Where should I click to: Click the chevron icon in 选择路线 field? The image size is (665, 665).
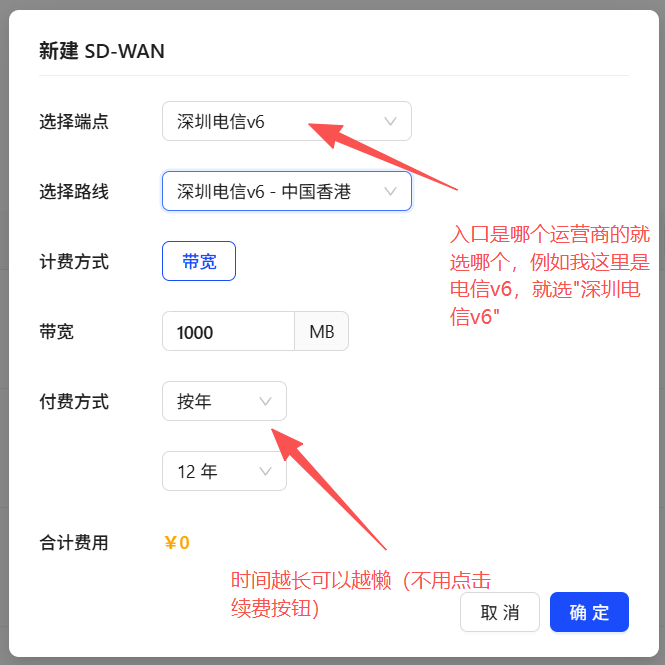click(390, 191)
